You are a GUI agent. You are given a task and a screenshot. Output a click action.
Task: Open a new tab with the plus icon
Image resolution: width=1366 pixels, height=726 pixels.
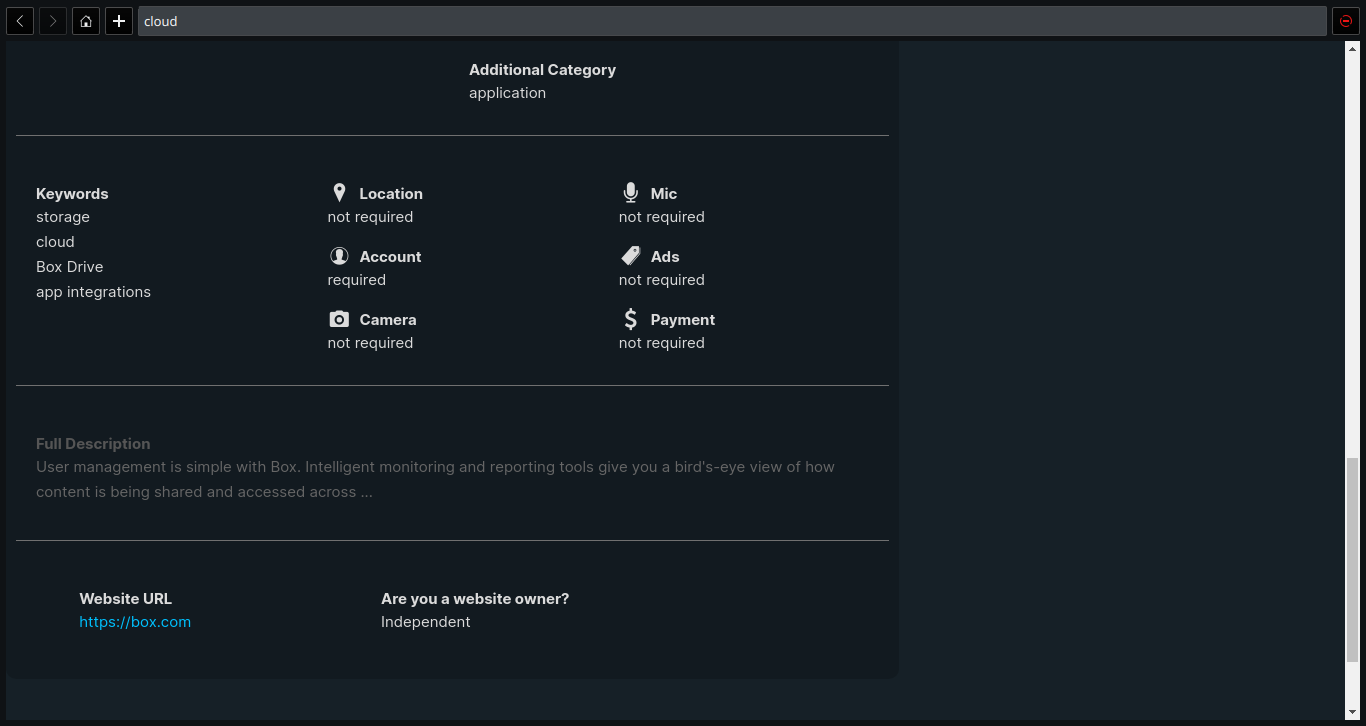[x=119, y=21]
